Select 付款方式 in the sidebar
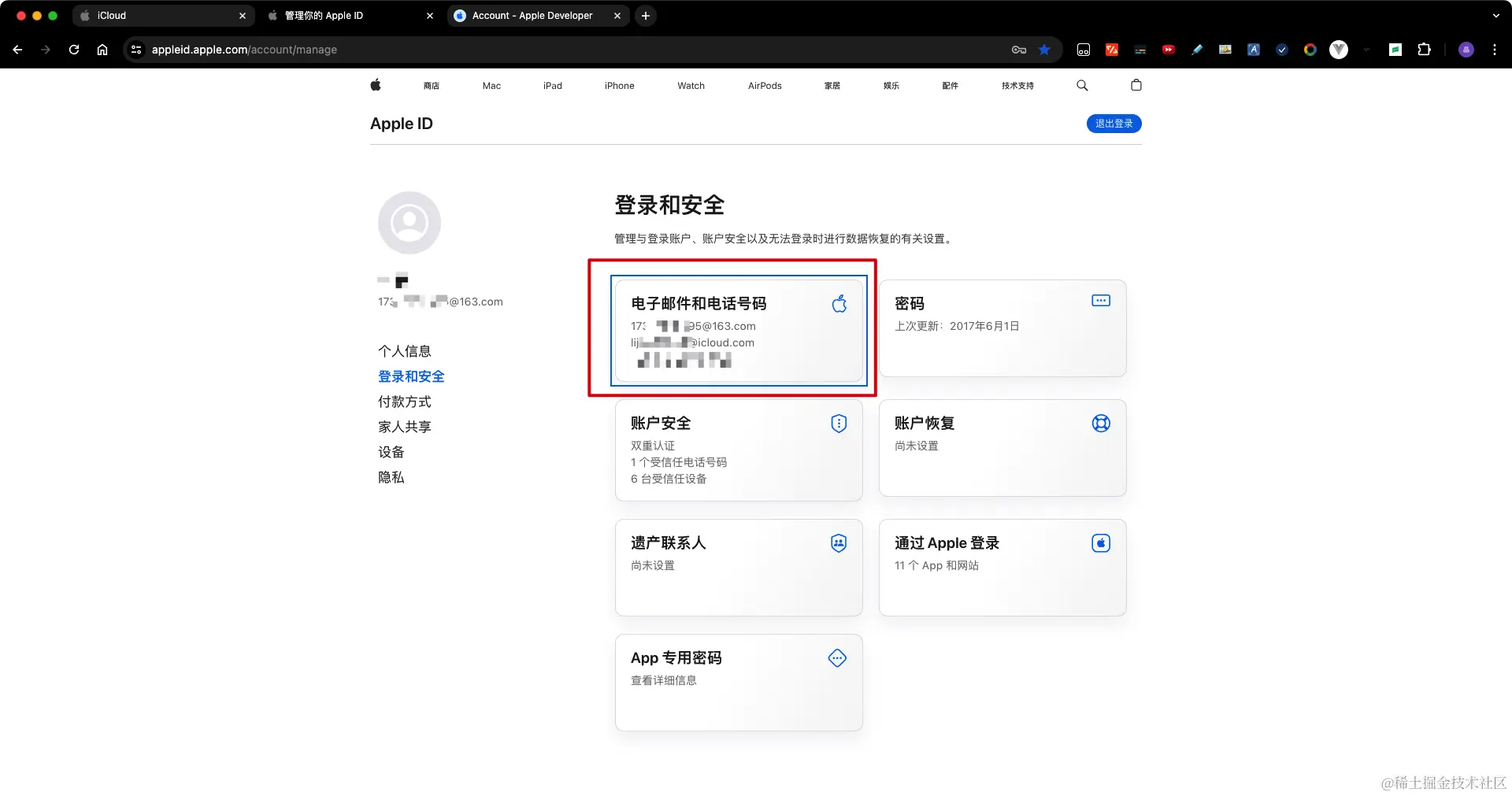Screen dimensions: 1512x796 click(405, 402)
